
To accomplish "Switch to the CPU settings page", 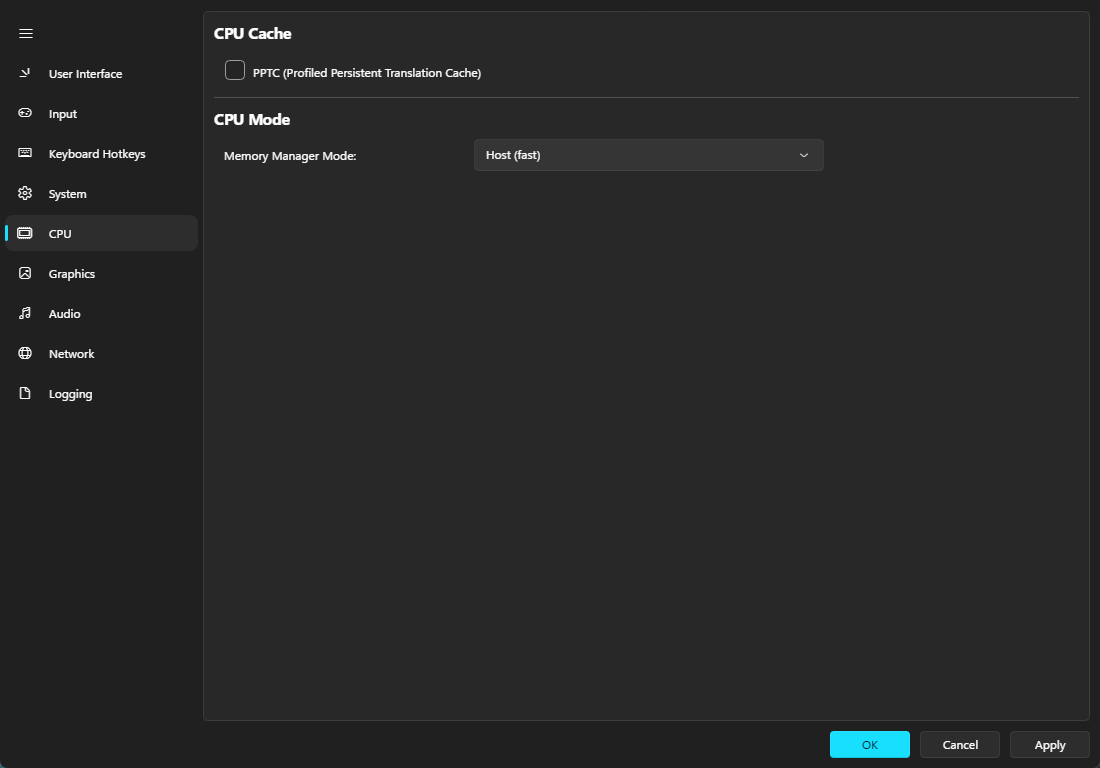I will tap(102, 234).
